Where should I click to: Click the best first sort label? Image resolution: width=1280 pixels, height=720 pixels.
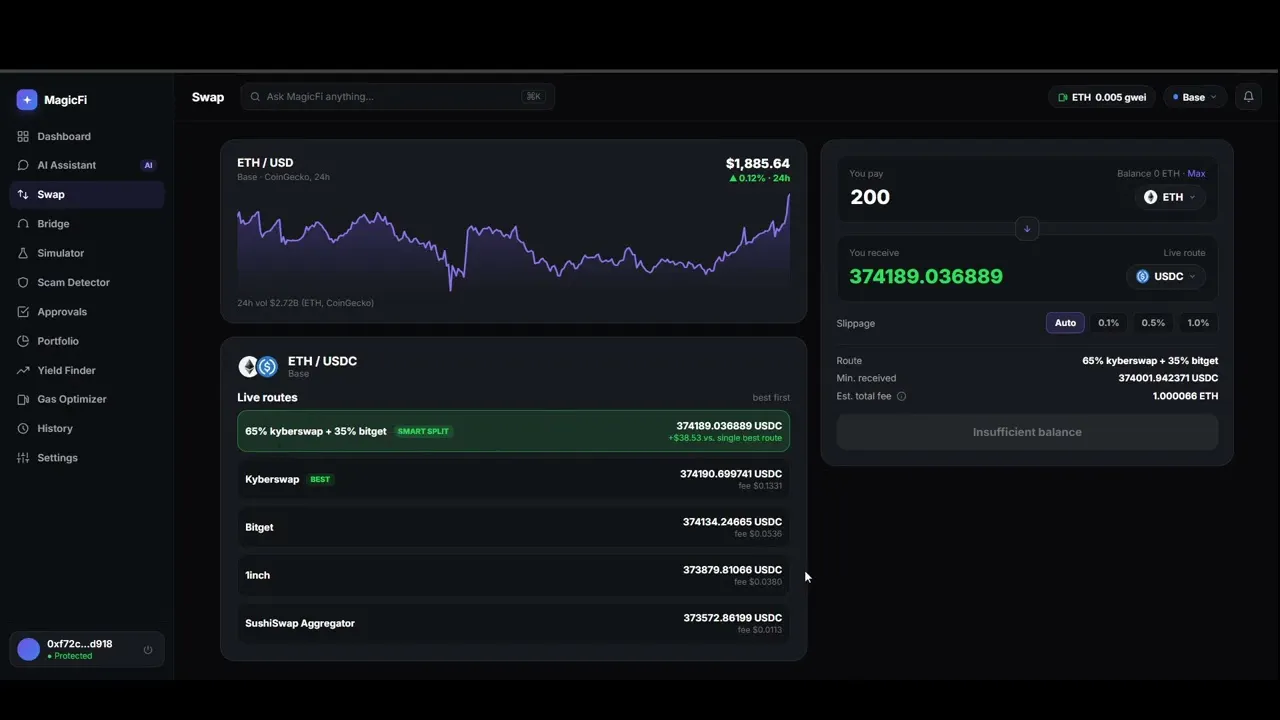771,398
